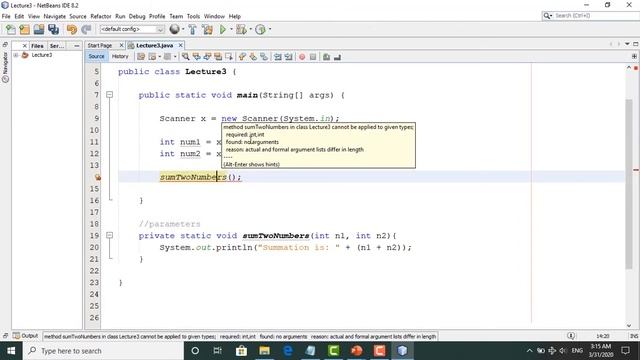Toggle Bookmark on current line
This screenshot has width=640, height=360.
pos(264,57)
